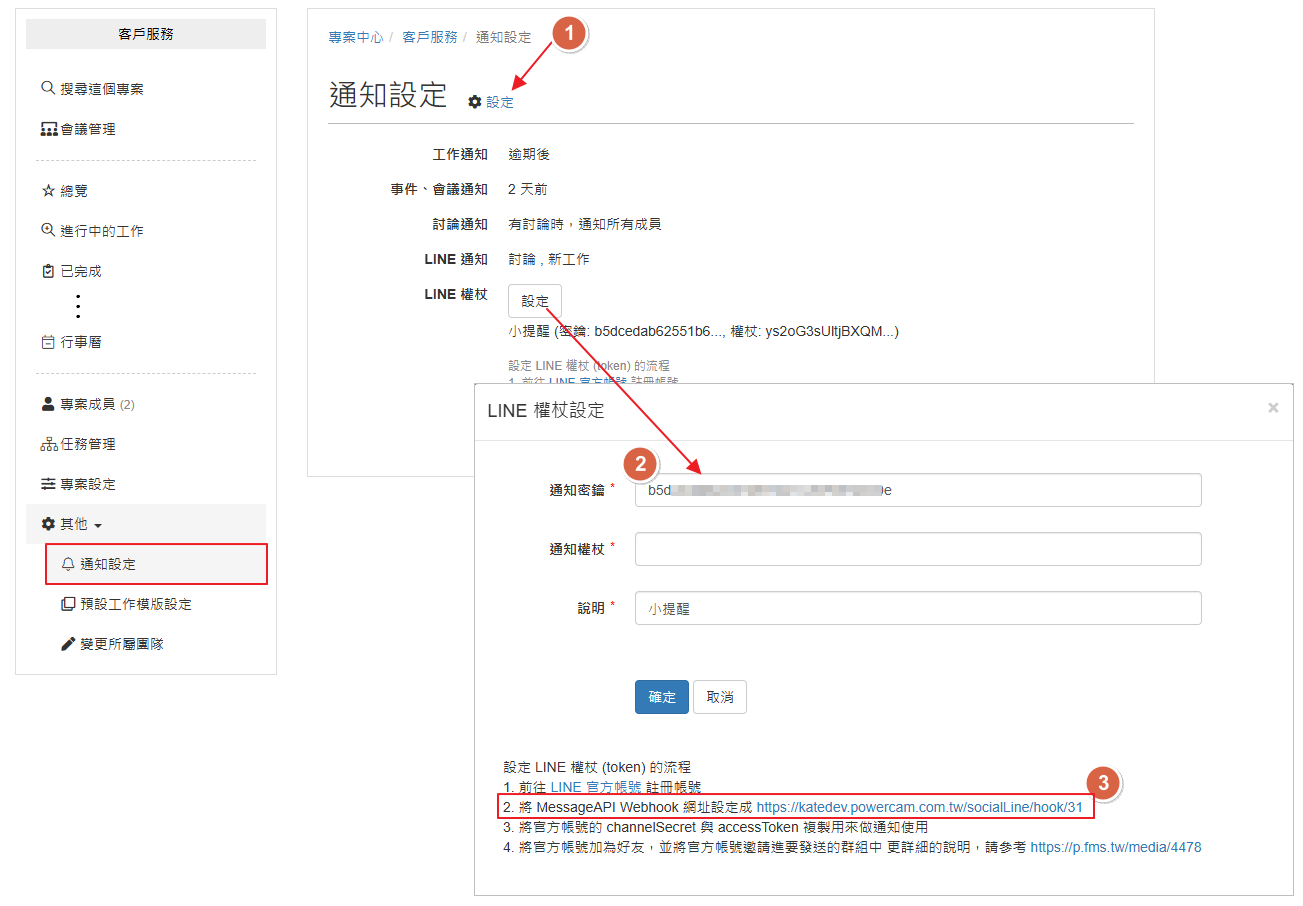Click the 有討論時,通知所有成員 text
This screenshot has height=906, width=1303.
click(585, 224)
